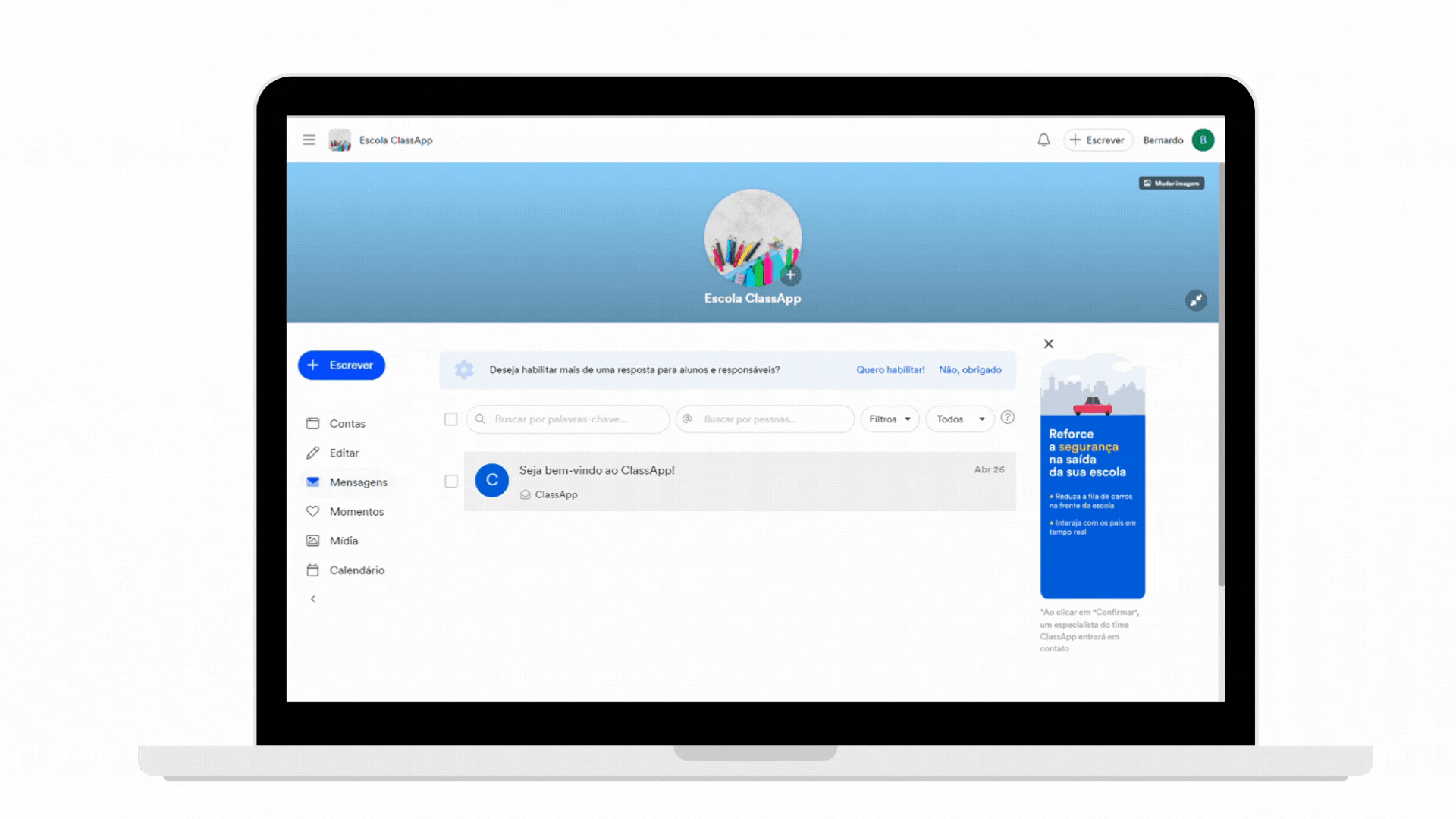This screenshot has width=1456, height=819.
Task: Click the Escola ClassApp logo in header
Action: pos(340,140)
